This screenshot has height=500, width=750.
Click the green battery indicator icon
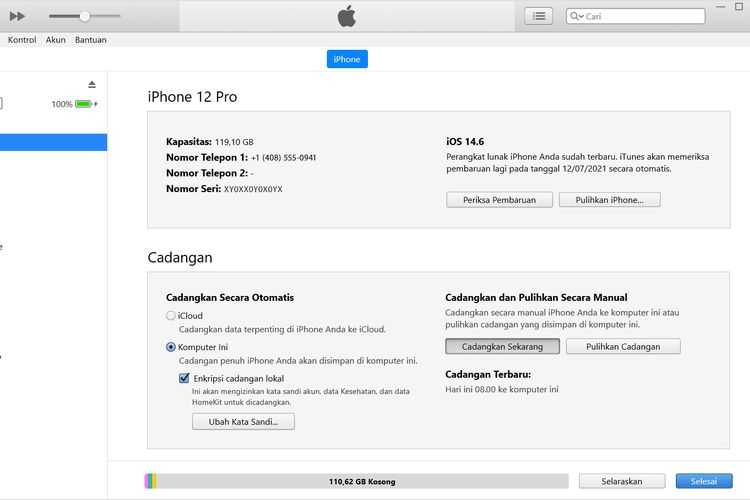[x=84, y=104]
